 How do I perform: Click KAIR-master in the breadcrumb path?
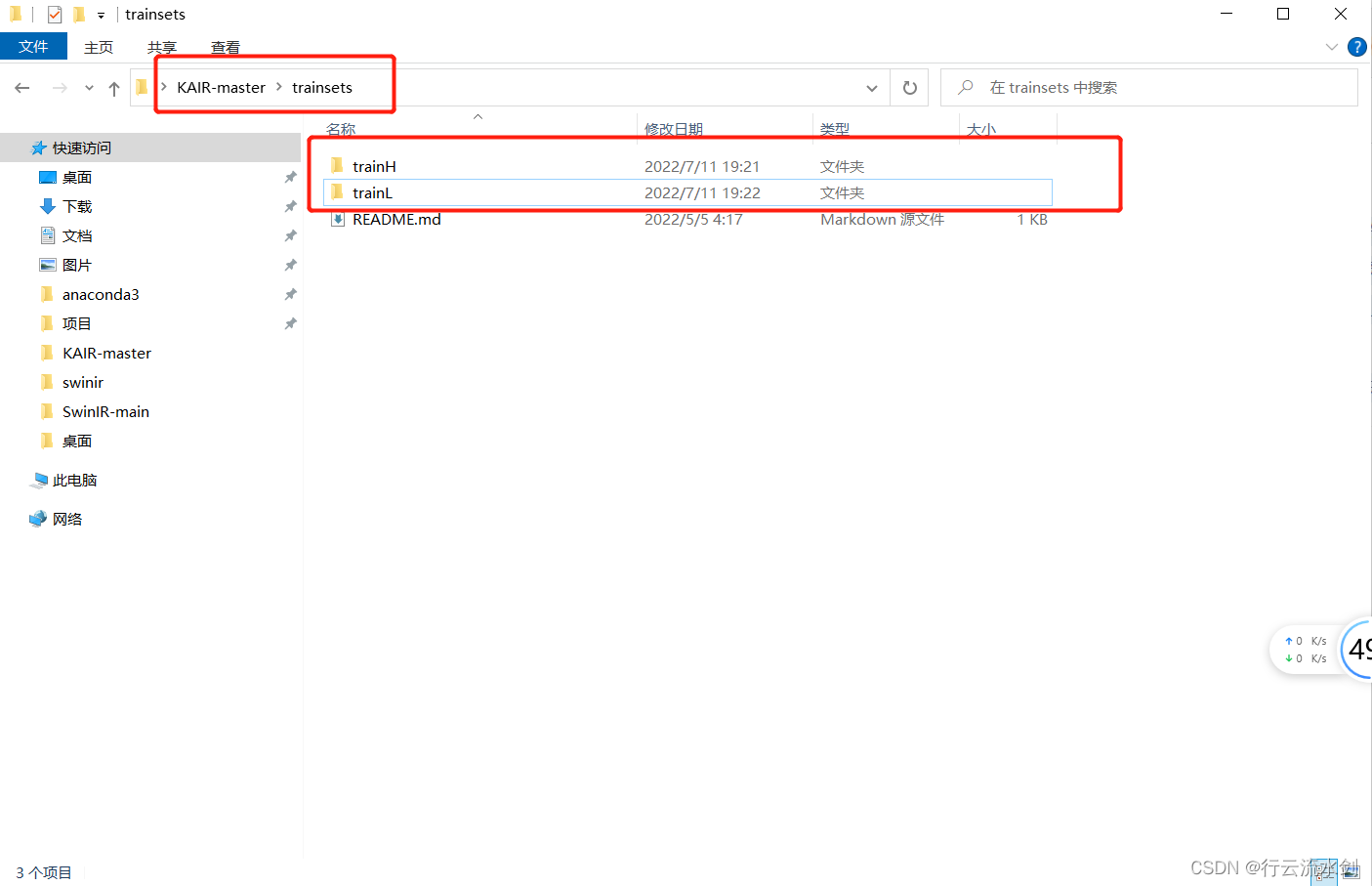(x=221, y=87)
